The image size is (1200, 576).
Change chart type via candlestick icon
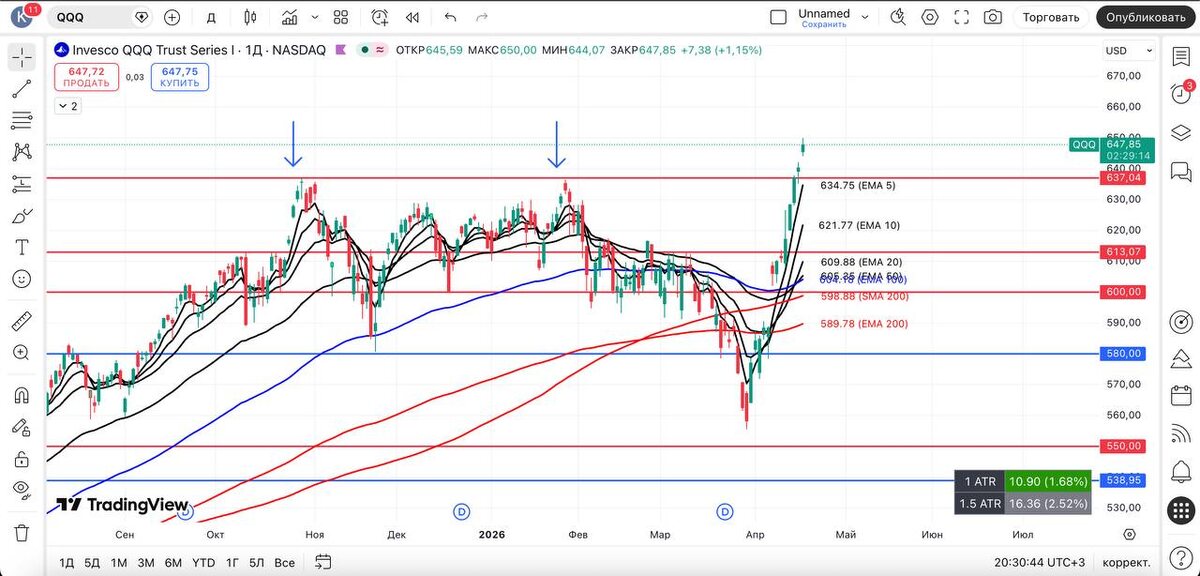[x=250, y=17]
